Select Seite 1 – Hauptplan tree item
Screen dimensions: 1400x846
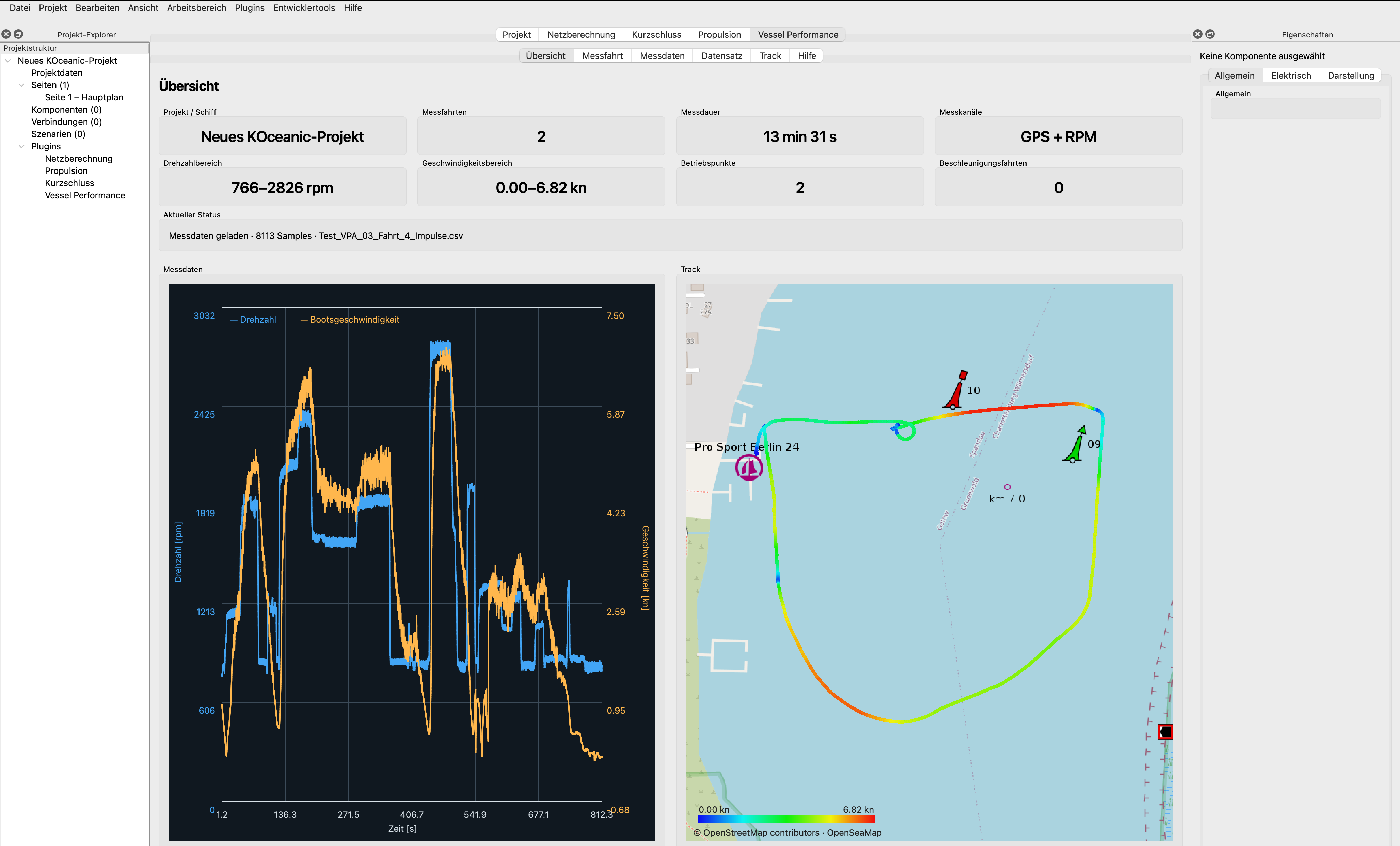pyautogui.click(x=84, y=97)
